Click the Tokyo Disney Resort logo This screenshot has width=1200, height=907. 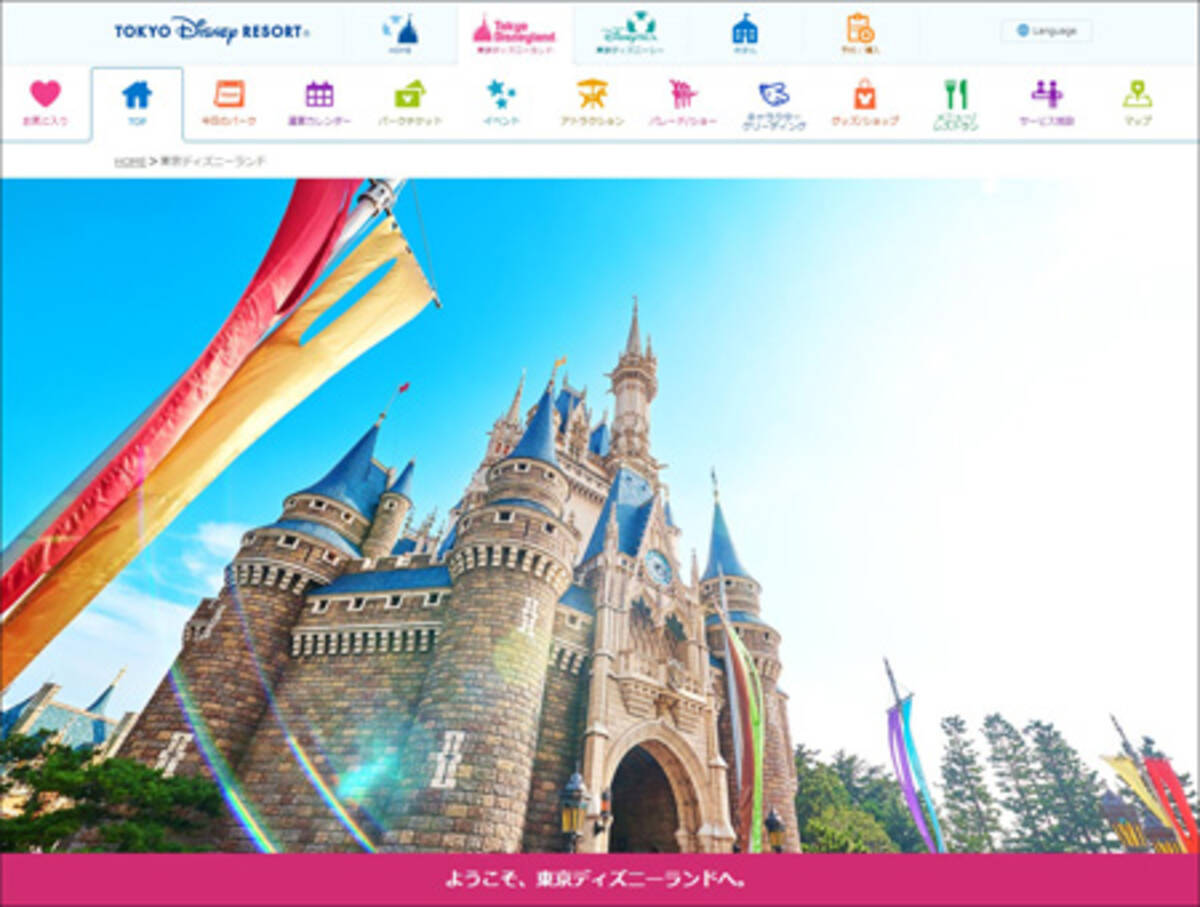tap(211, 30)
